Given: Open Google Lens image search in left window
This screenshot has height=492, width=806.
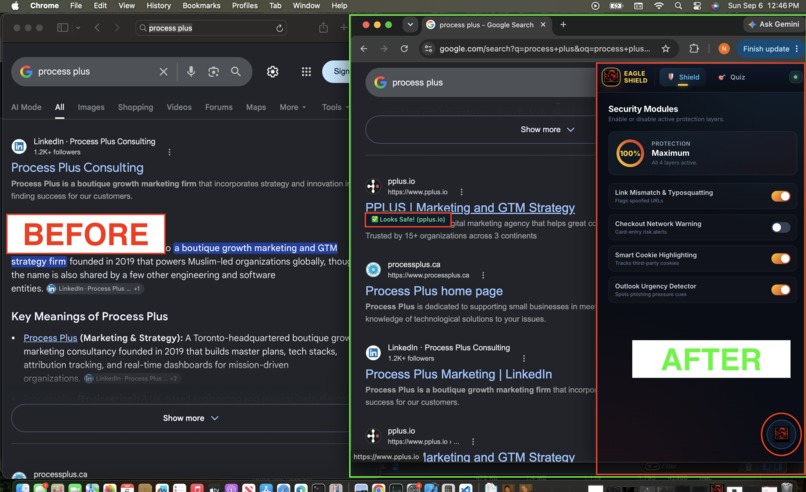Looking at the screenshot, I should point(213,71).
